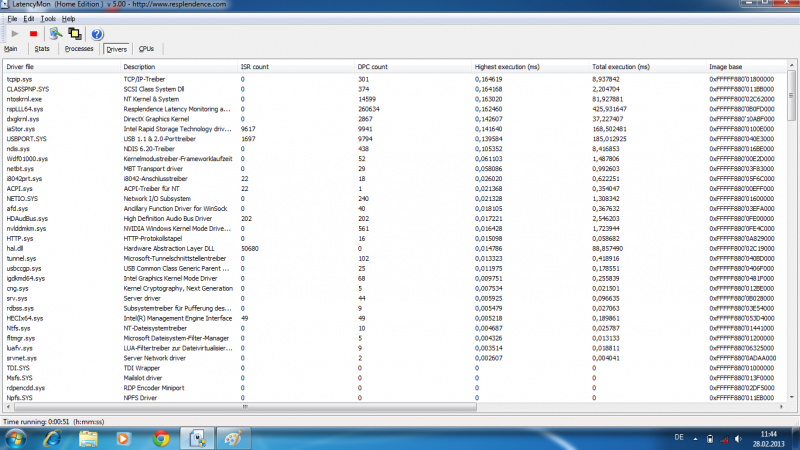Viewport: 800px width, 450px height.
Task: Click the horizontal scrollbar thumb
Action: tap(245, 407)
